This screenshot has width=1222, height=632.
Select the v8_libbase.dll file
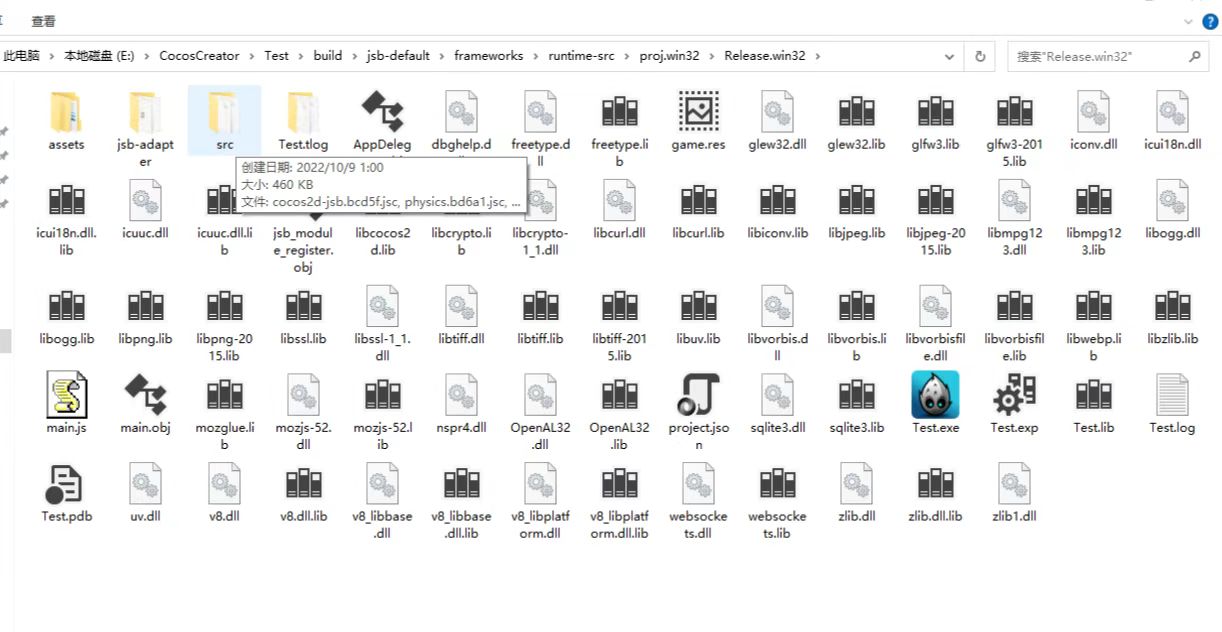click(x=383, y=501)
